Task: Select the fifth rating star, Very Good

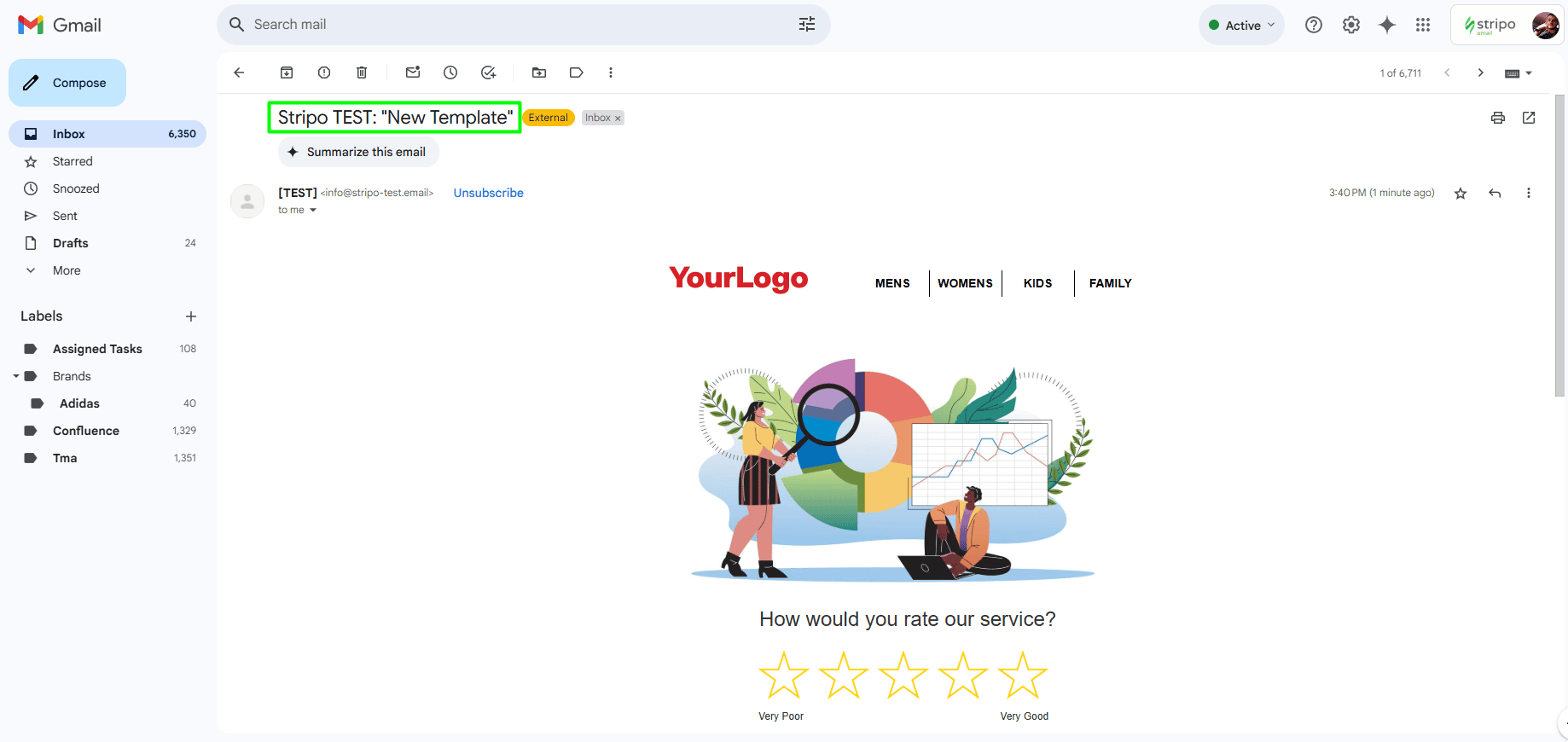Action: (1022, 675)
